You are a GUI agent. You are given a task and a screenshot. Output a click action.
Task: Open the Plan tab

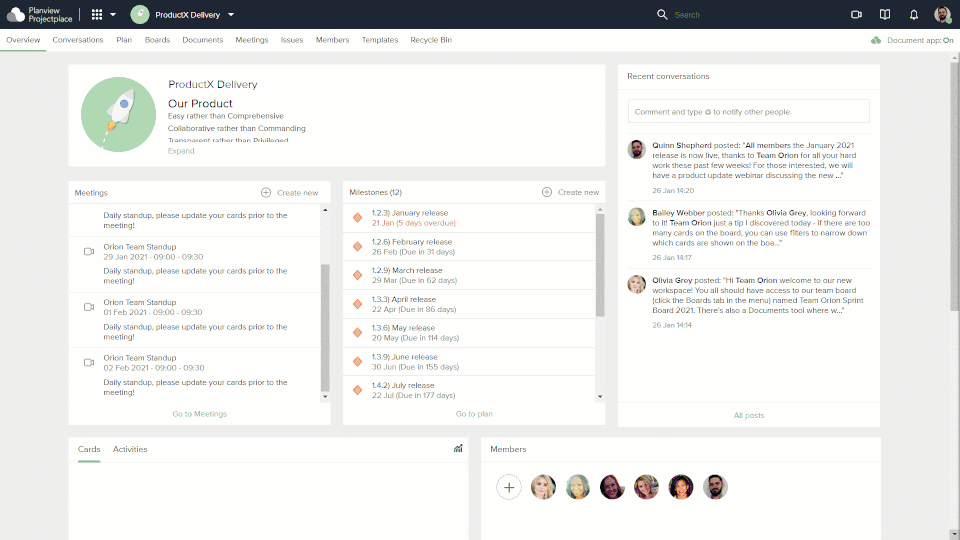[x=124, y=40]
